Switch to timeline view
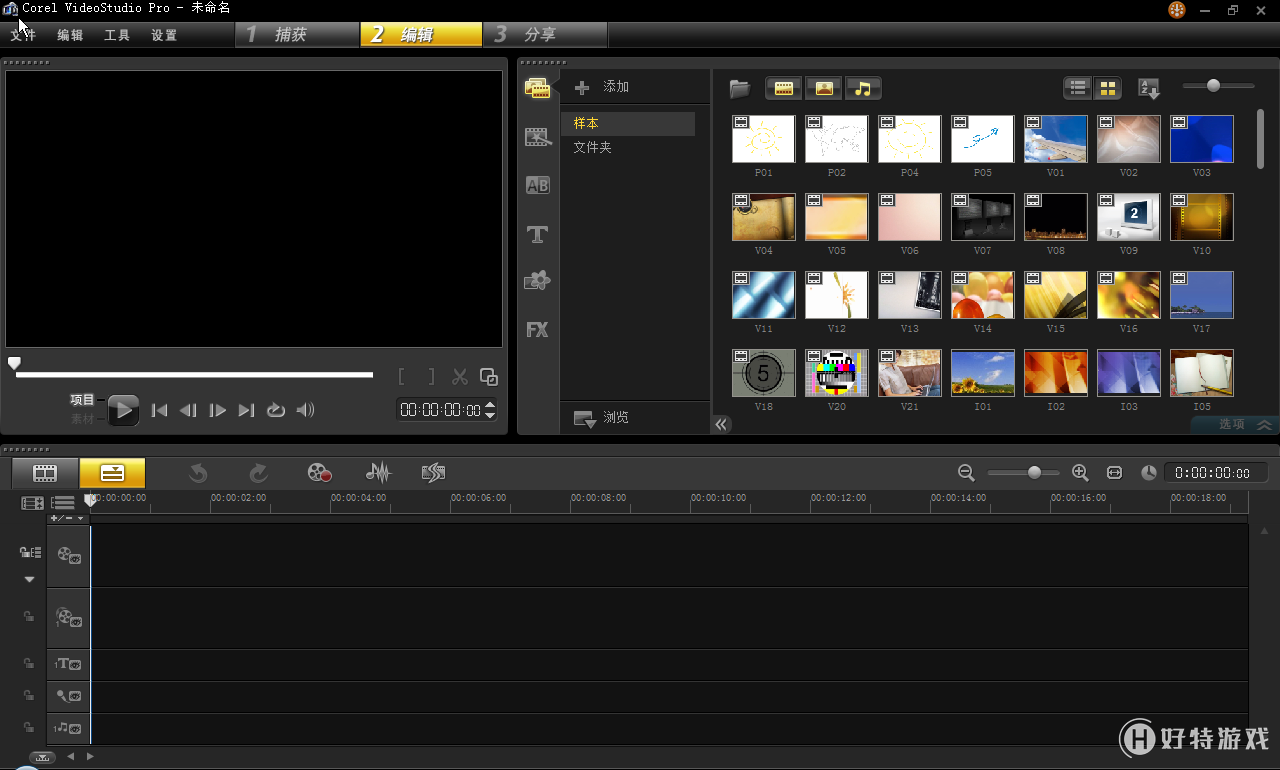The width and height of the screenshot is (1280, 770). [112, 473]
